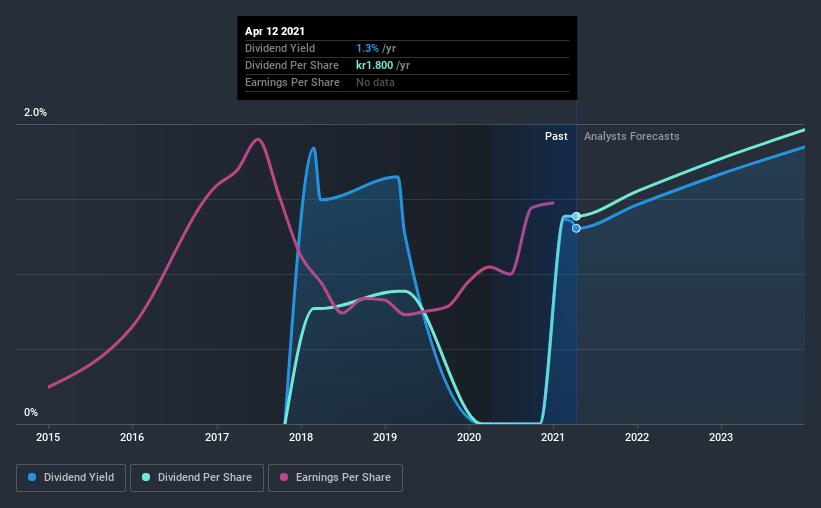Select the blue data point marker on chart
821x508 pixels.
click(x=576, y=228)
